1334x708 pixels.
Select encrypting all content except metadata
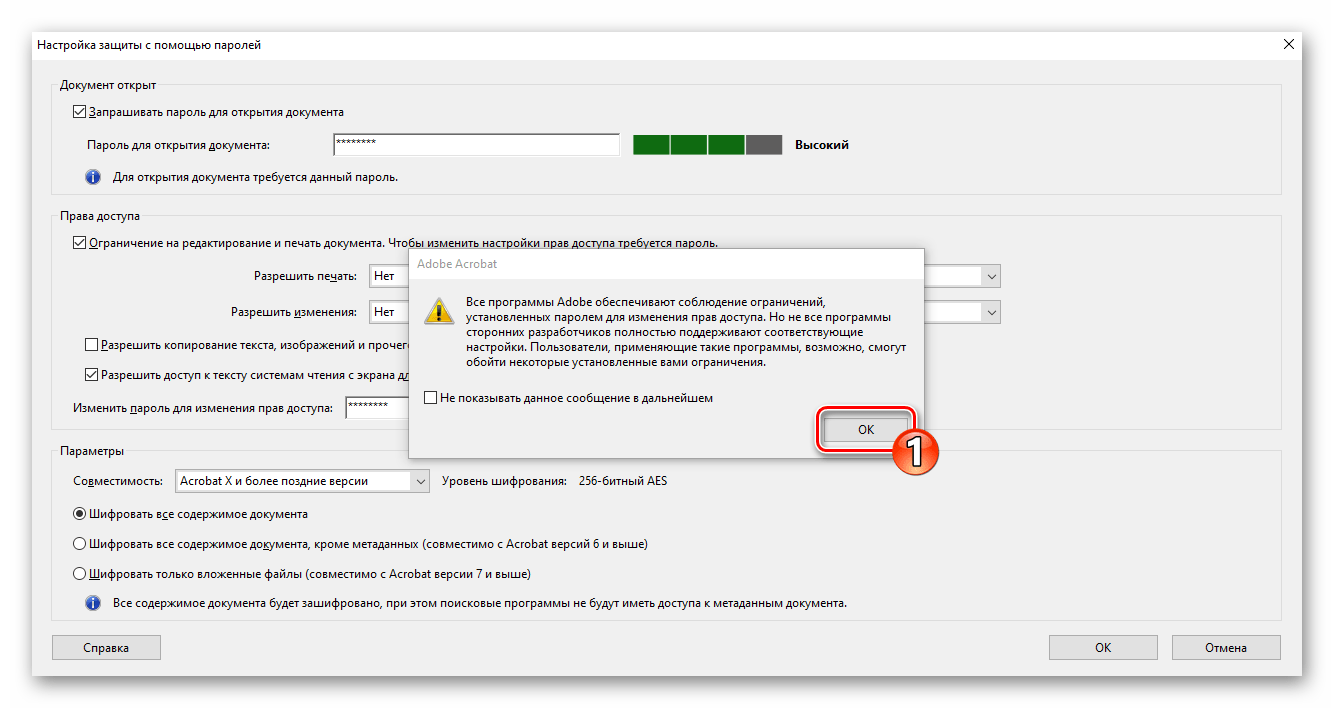coord(79,543)
